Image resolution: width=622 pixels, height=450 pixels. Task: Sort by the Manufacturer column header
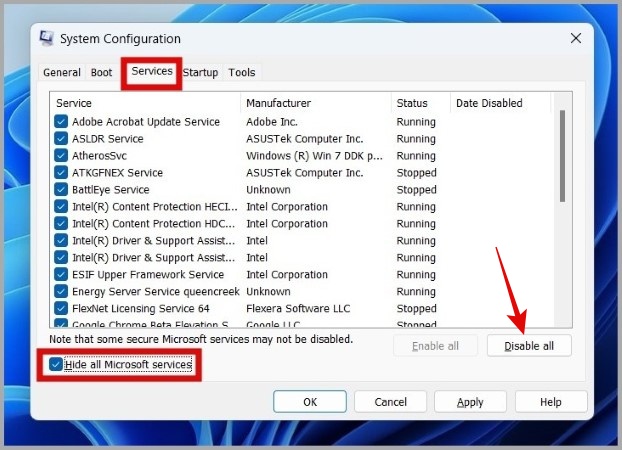point(316,103)
